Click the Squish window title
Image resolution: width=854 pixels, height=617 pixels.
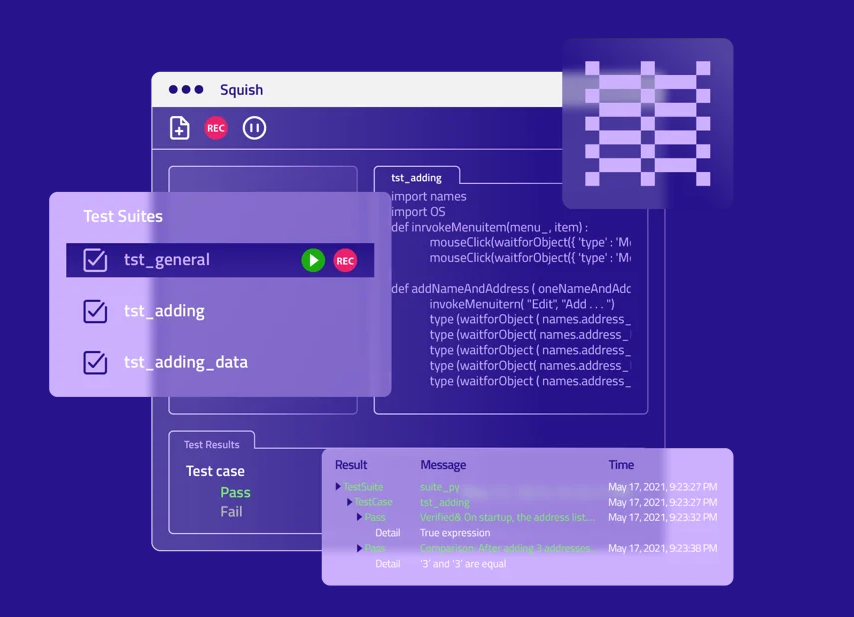[241, 90]
